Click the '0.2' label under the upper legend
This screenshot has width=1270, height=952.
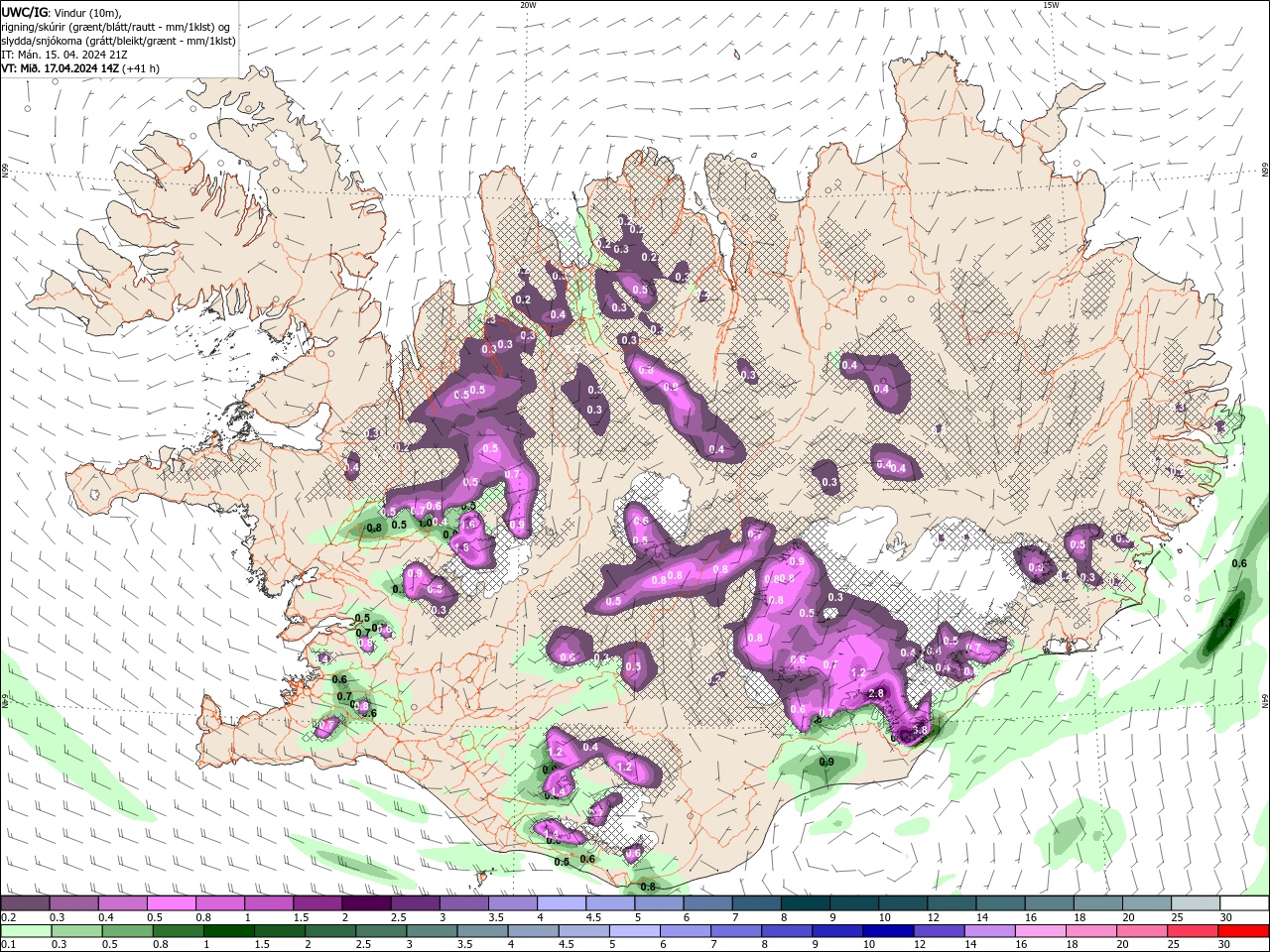tap(7, 917)
